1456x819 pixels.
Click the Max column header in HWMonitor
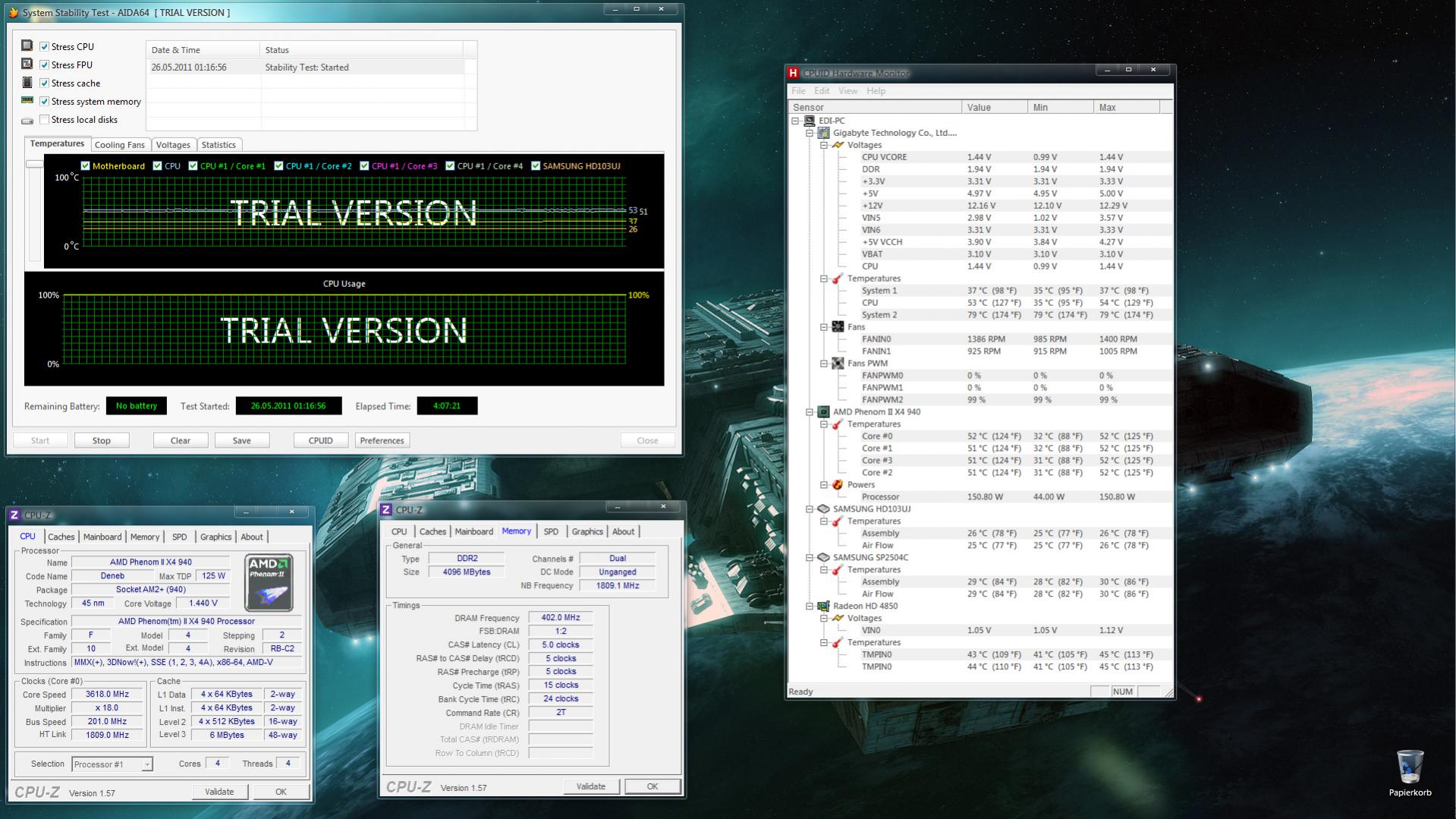1126,107
